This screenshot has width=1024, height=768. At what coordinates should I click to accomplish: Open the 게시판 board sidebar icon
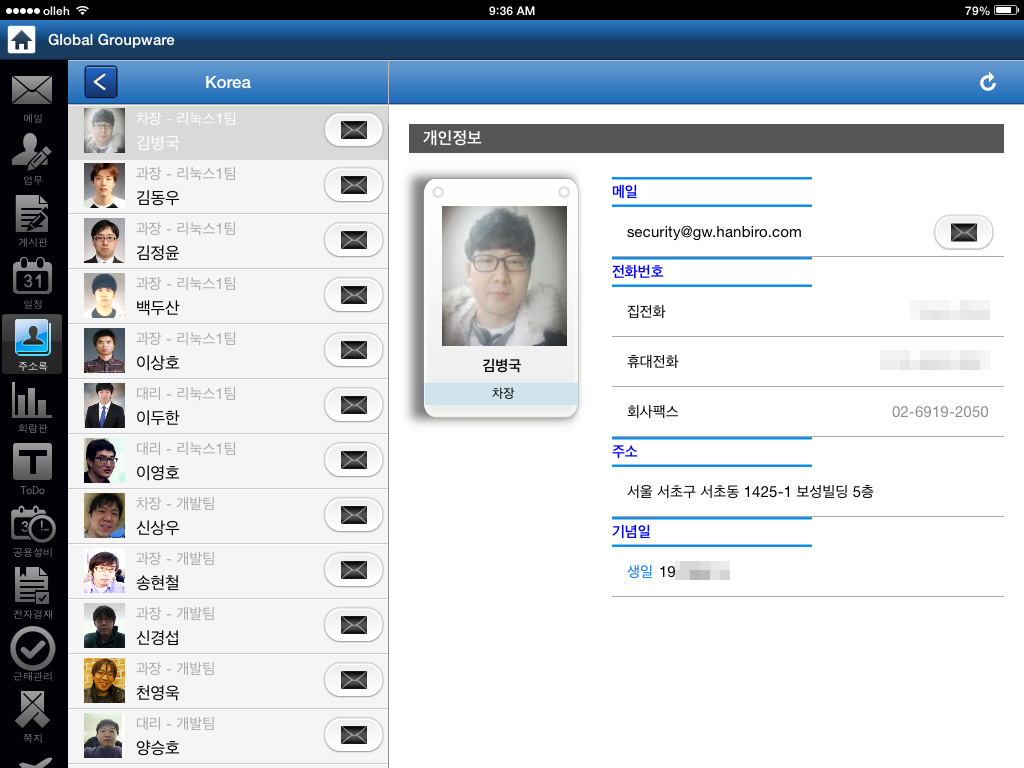pyautogui.click(x=32, y=221)
